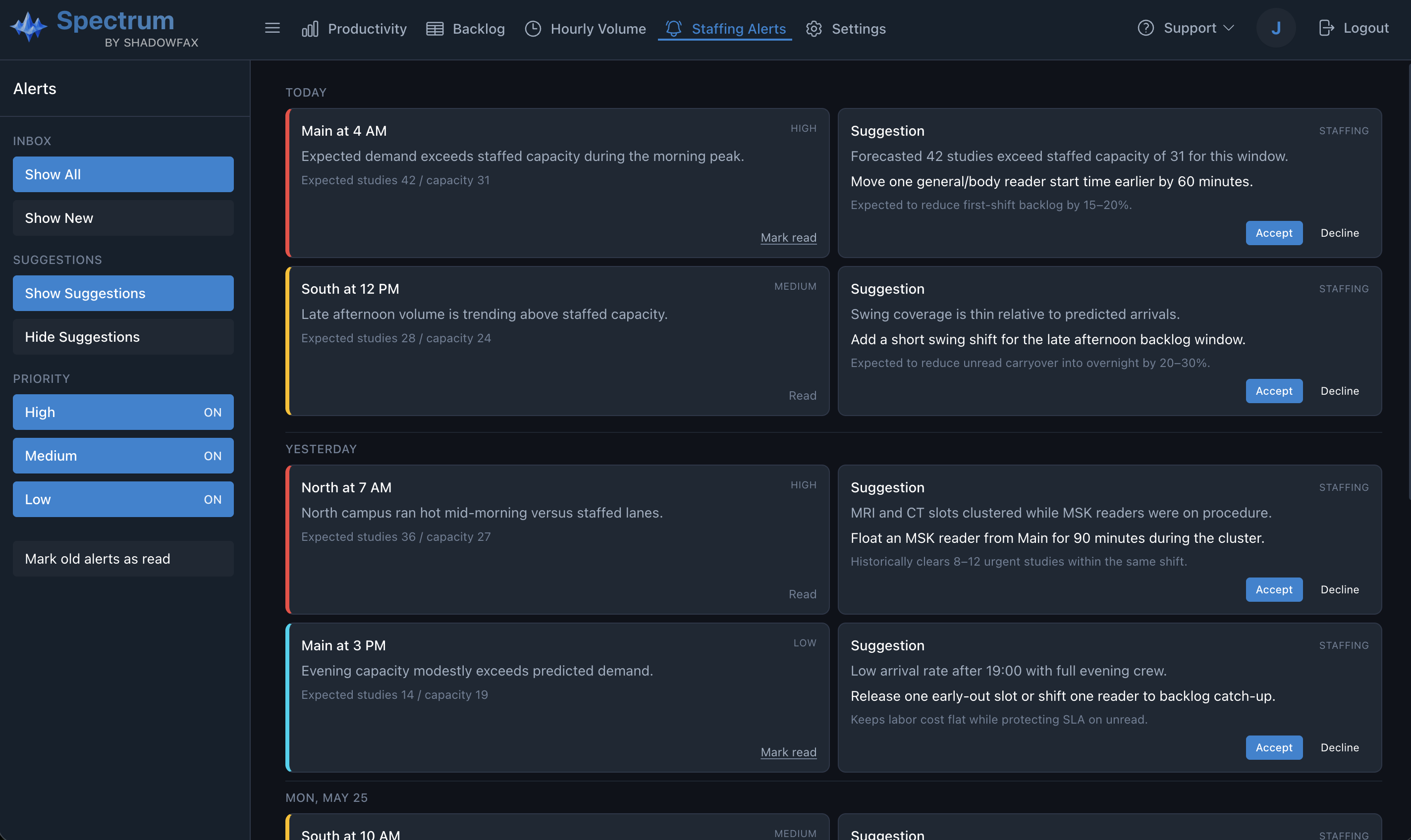The width and height of the screenshot is (1411, 840).
Task: Click 'Expected studies 36 / capacity 27' text
Action: [396, 536]
